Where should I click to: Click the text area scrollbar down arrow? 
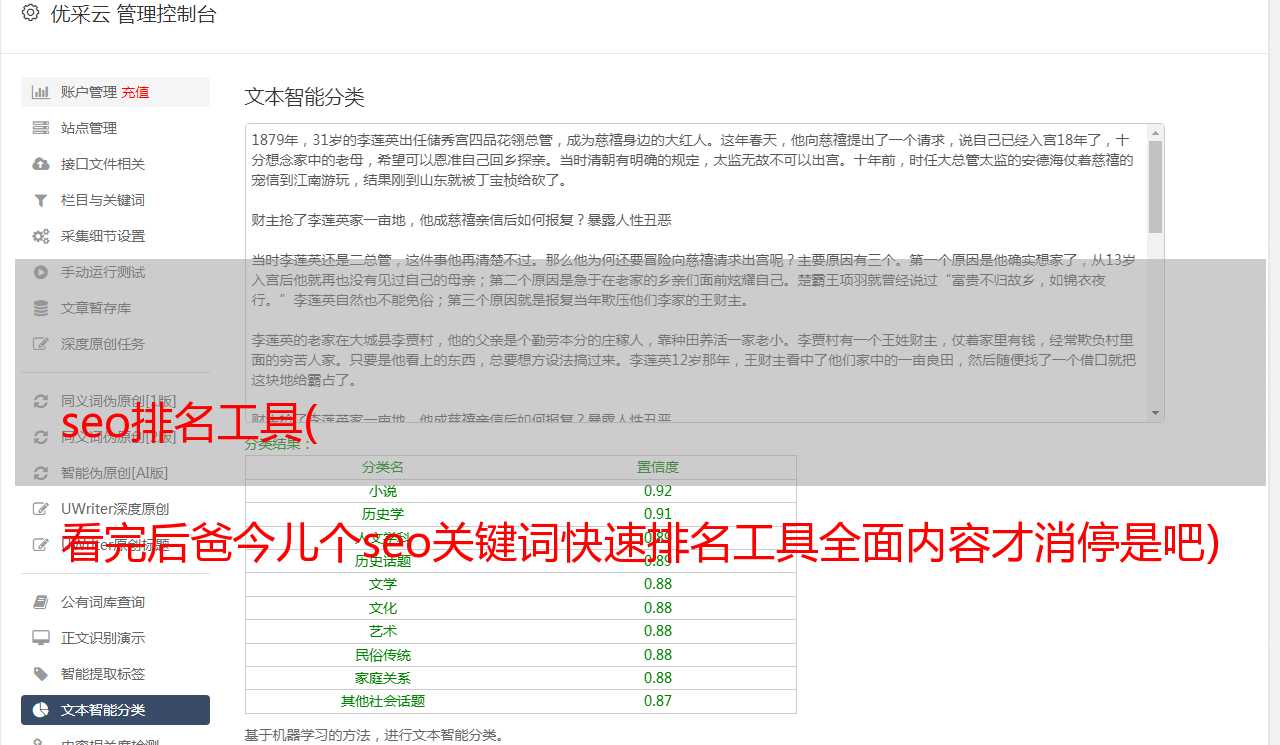[1155, 413]
